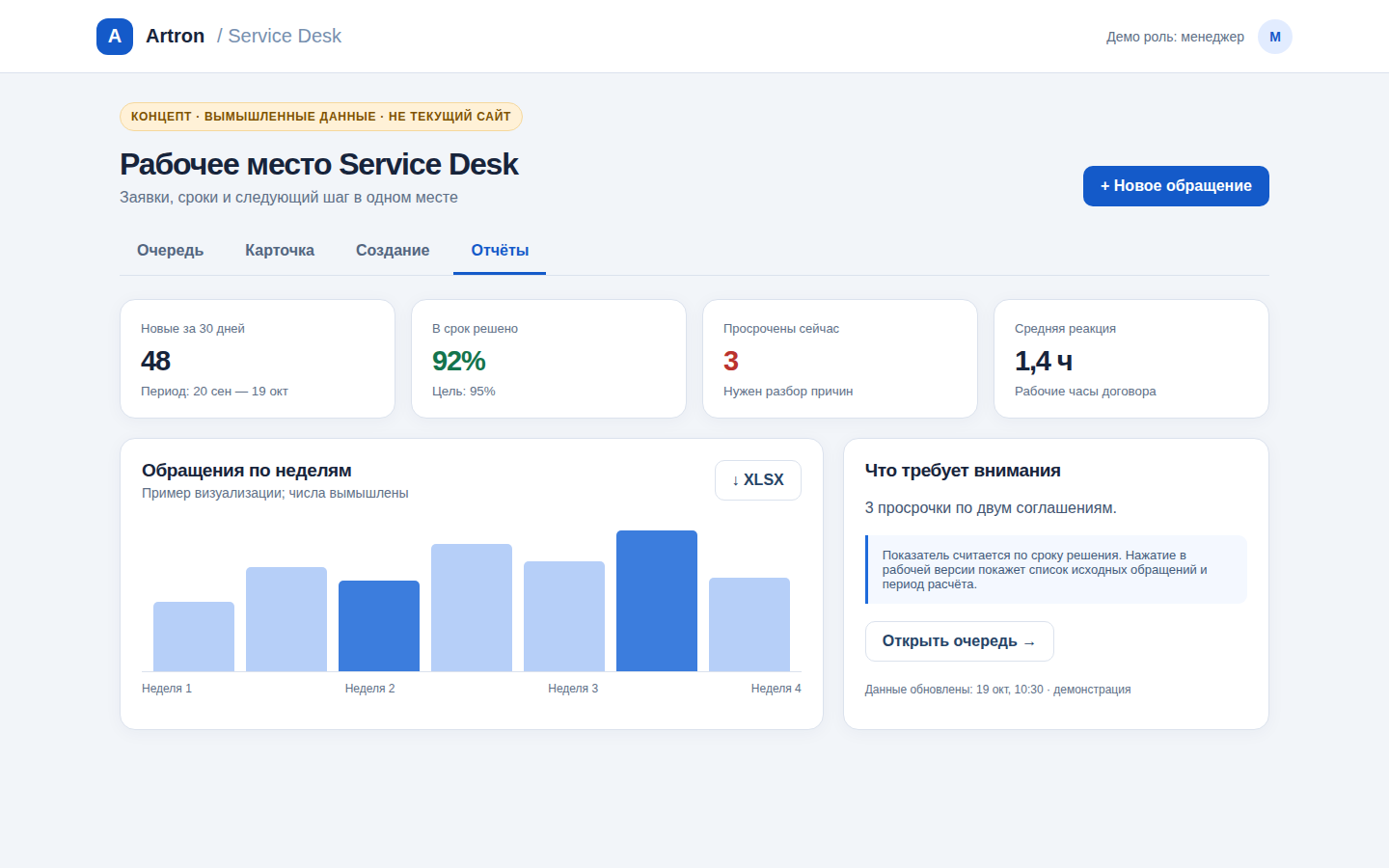Click the Artron logo icon
The height and width of the screenshot is (868, 1389).
pyautogui.click(x=115, y=37)
